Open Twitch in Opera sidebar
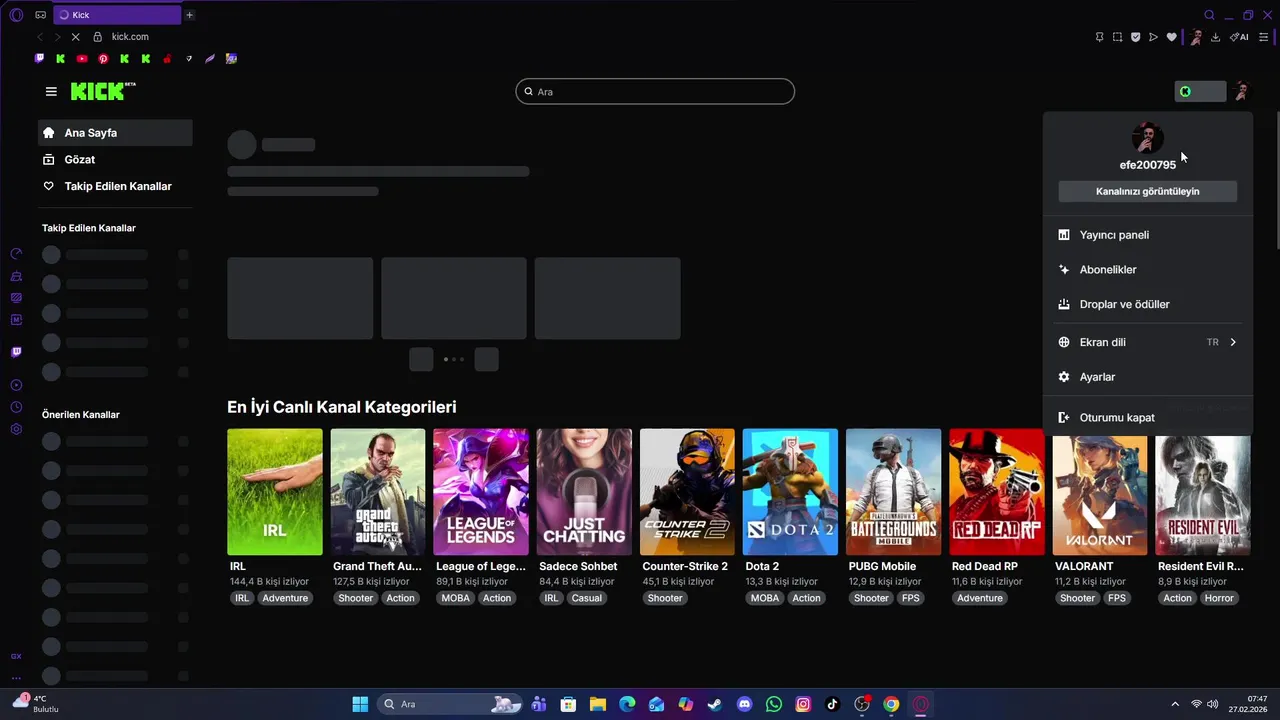Screen dimensions: 1280x720 click(x=16, y=352)
